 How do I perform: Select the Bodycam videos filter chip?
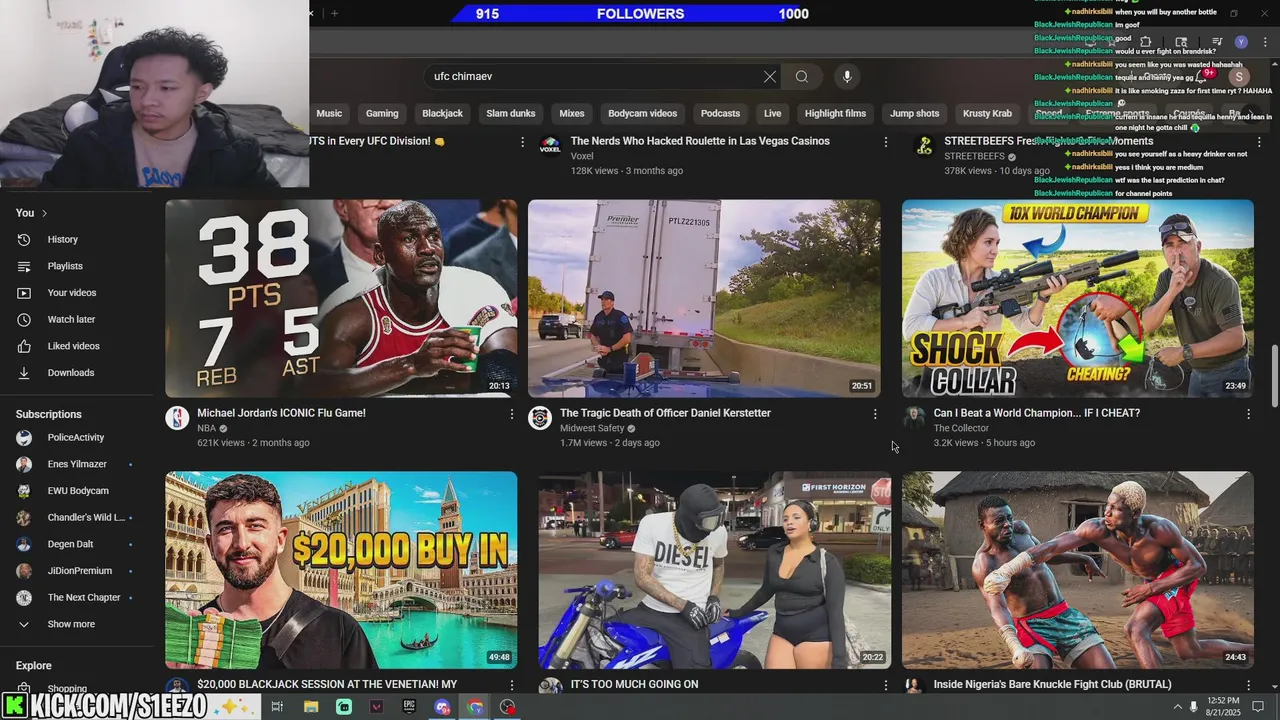643,113
